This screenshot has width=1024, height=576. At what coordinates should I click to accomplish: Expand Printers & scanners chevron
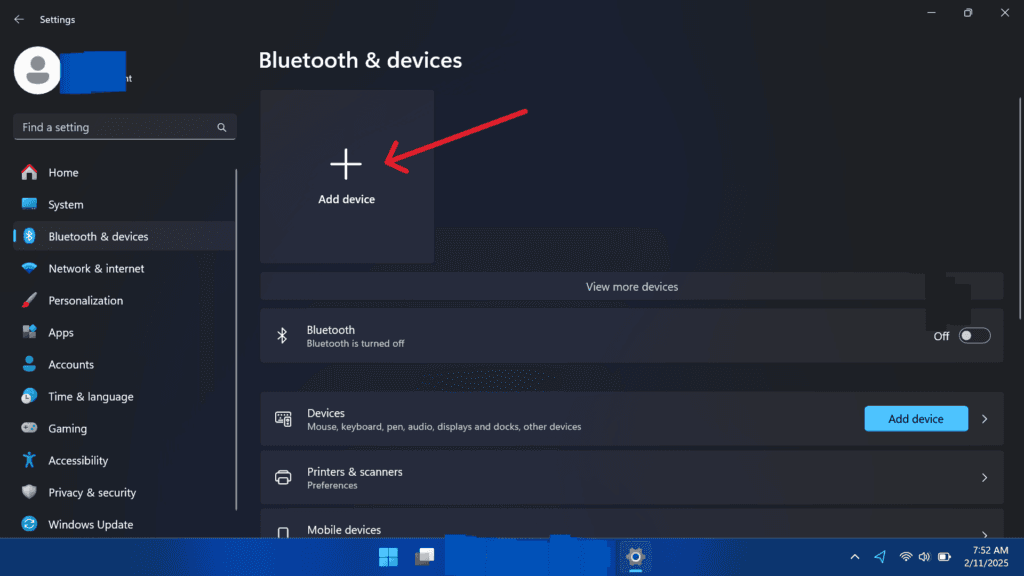(985, 477)
